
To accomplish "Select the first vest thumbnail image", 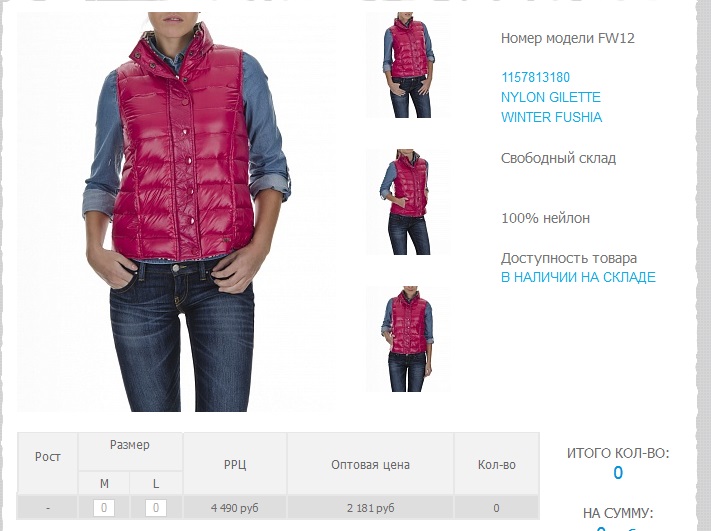I will [408, 65].
